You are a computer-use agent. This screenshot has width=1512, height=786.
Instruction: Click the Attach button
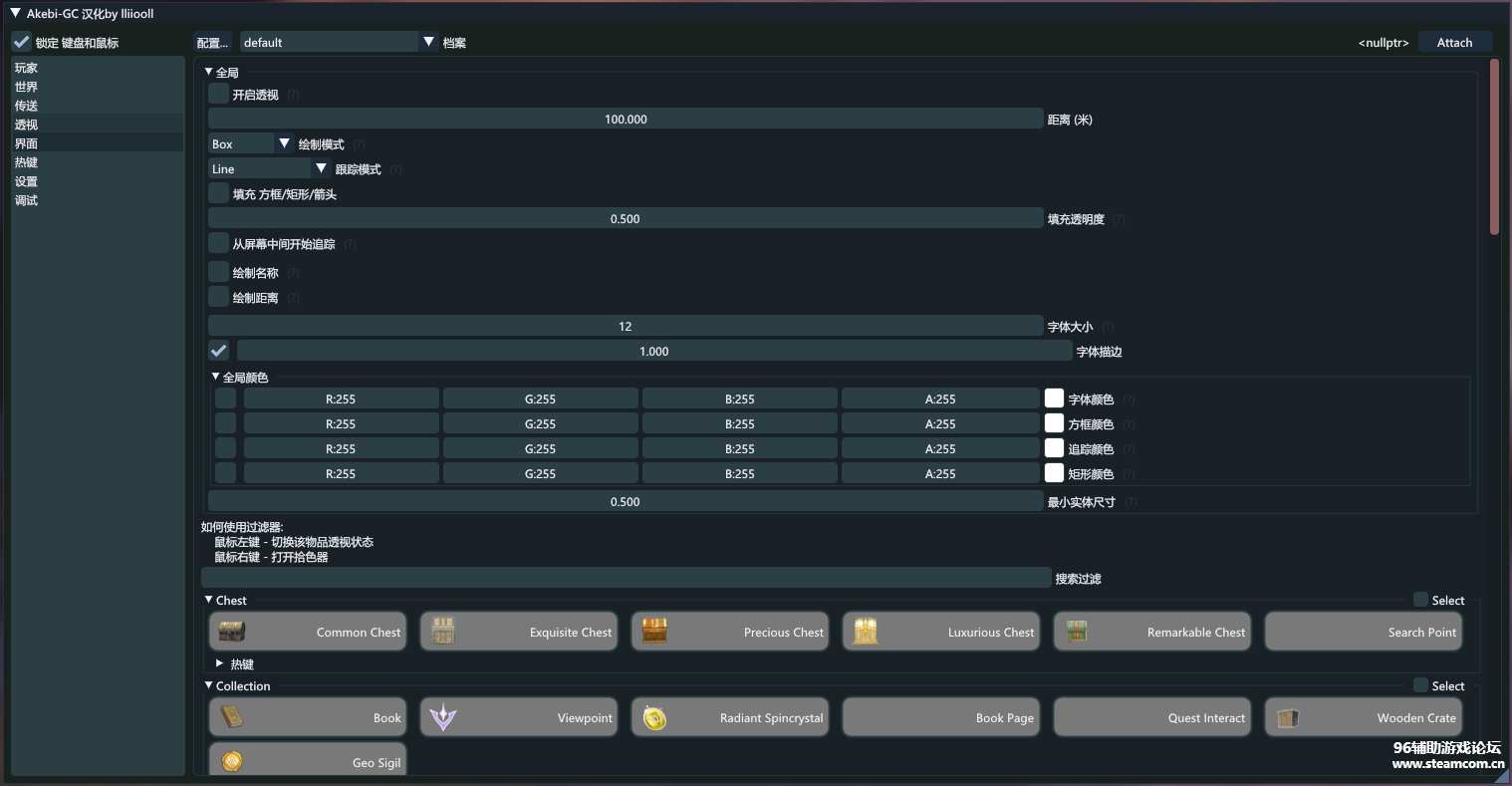1454,42
